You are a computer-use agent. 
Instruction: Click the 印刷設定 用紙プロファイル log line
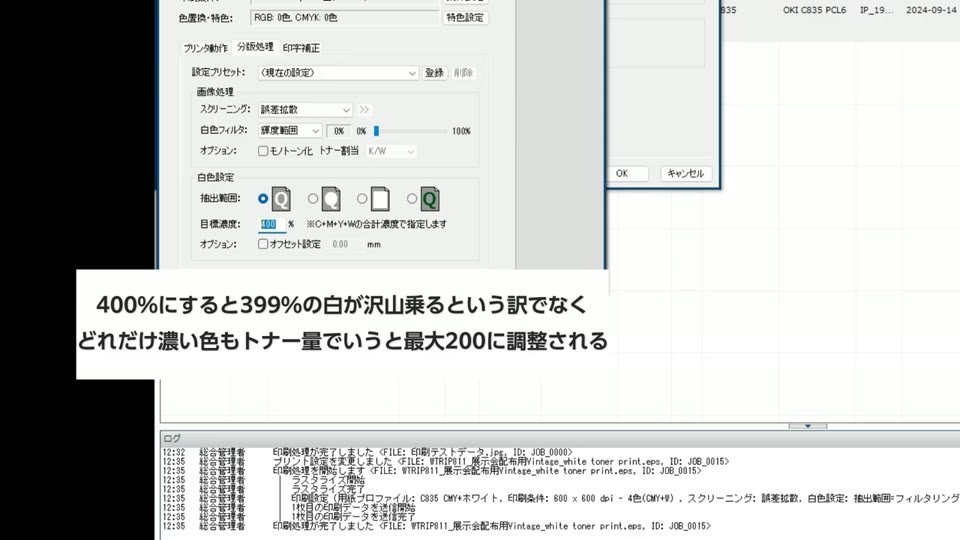[624, 498]
